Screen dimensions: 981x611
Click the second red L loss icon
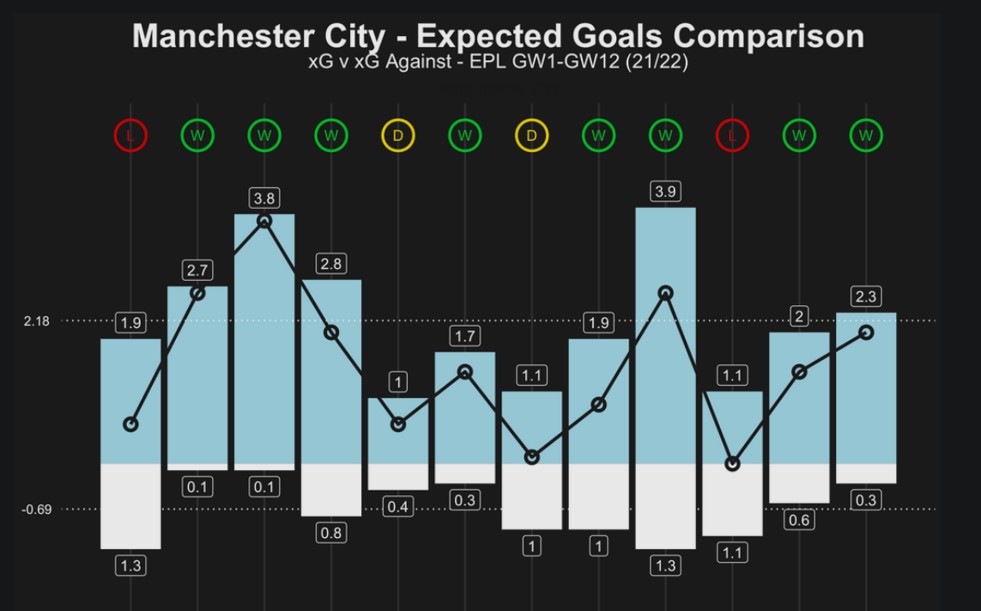(732, 135)
